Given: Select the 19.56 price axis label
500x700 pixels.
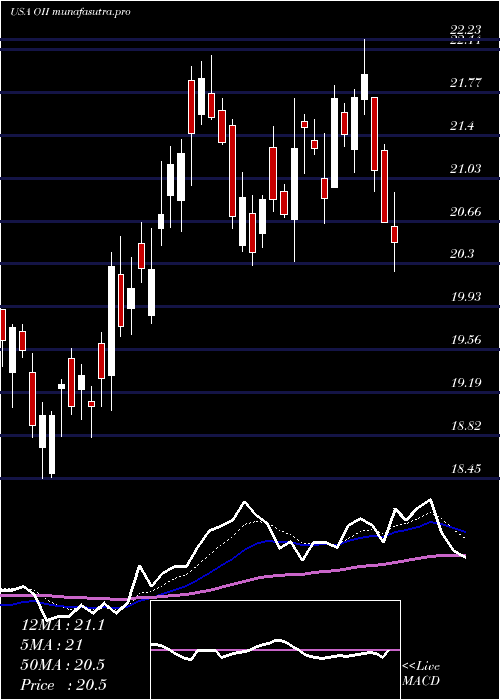Looking at the screenshot, I should point(467,340).
